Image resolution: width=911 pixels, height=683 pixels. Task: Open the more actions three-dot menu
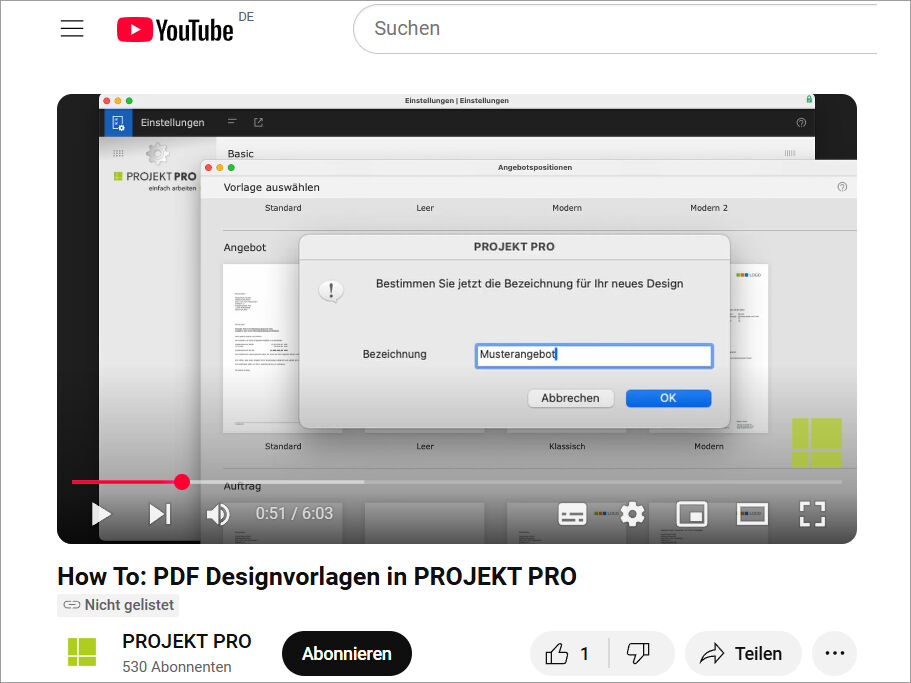click(x=834, y=653)
